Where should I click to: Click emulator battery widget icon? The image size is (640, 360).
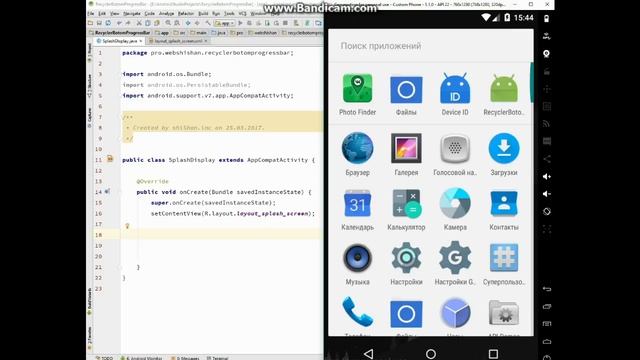(x=547, y=19)
